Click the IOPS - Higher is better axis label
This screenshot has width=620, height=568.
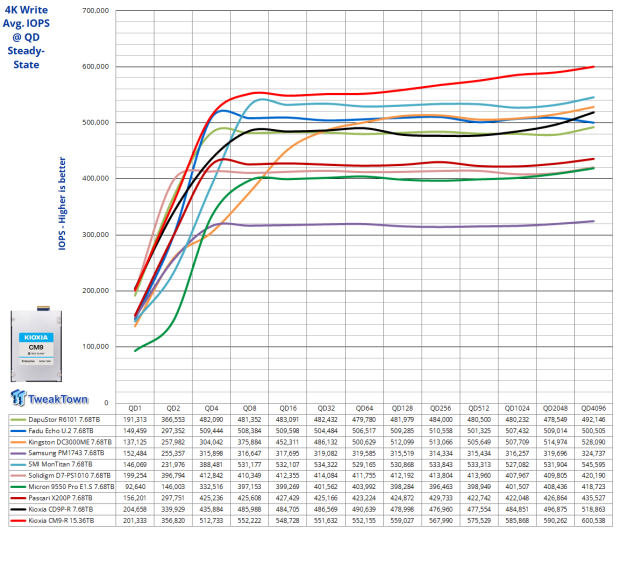pyautogui.click(x=62, y=204)
